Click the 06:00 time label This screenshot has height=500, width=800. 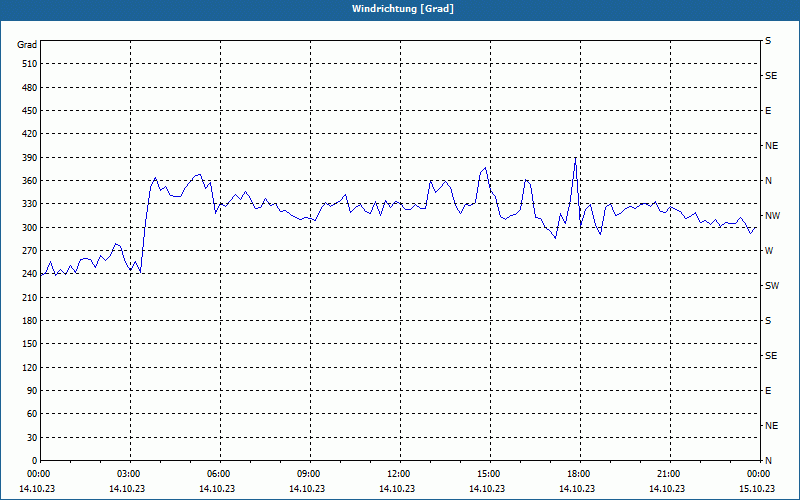click(x=218, y=474)
